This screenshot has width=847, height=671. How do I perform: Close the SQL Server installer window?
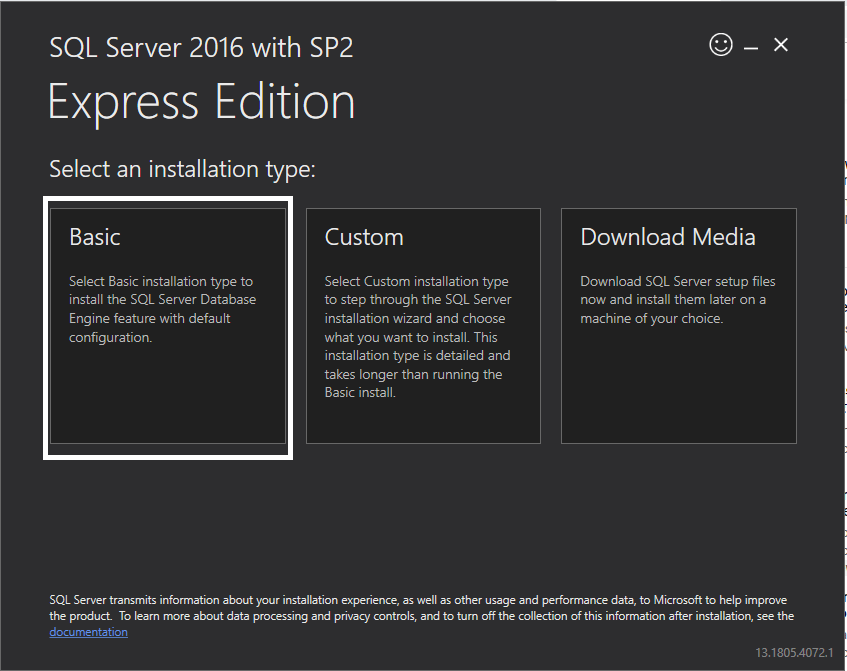(x=781, y=45)
